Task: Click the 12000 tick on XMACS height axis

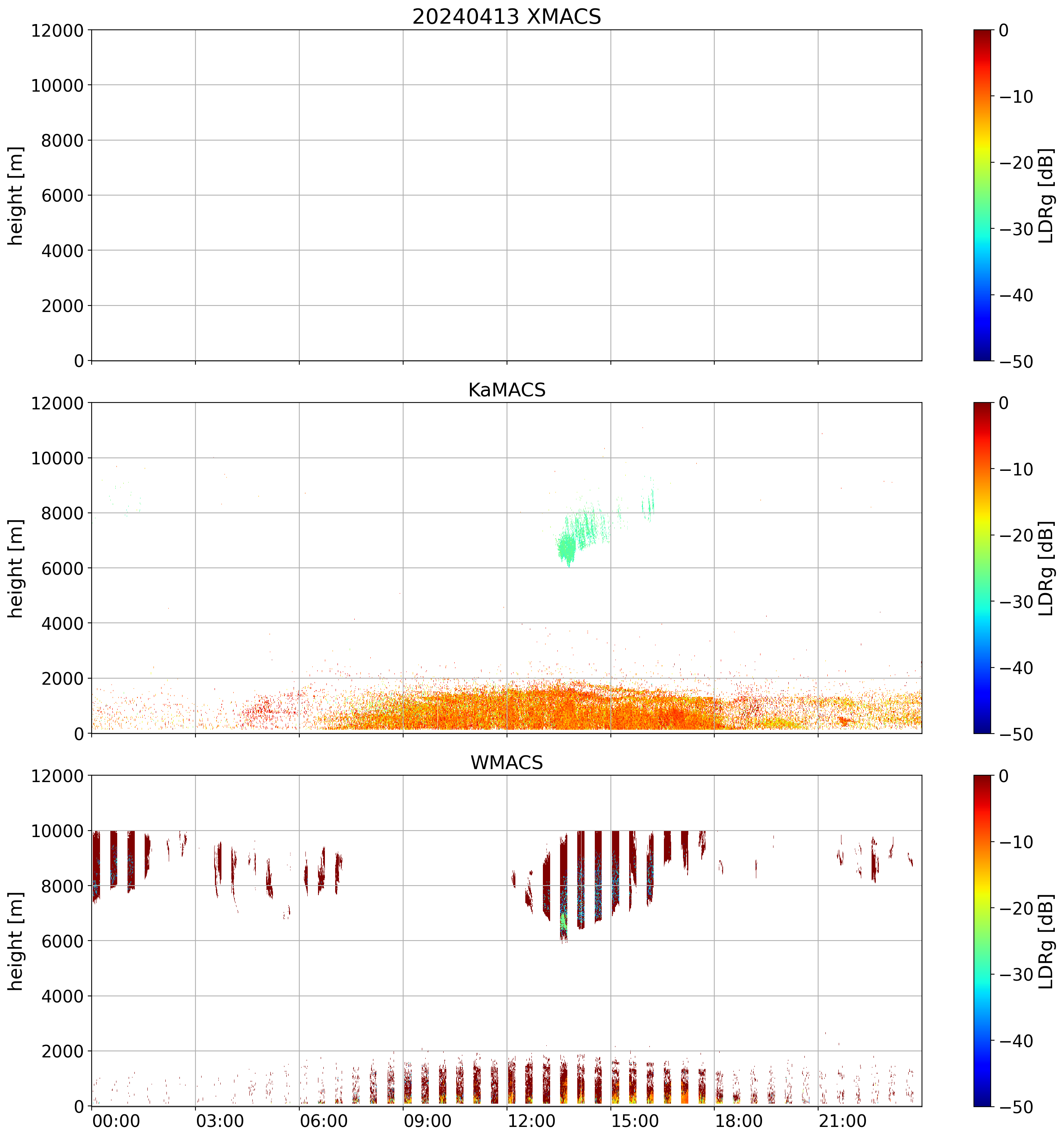Action: point(57,30)
